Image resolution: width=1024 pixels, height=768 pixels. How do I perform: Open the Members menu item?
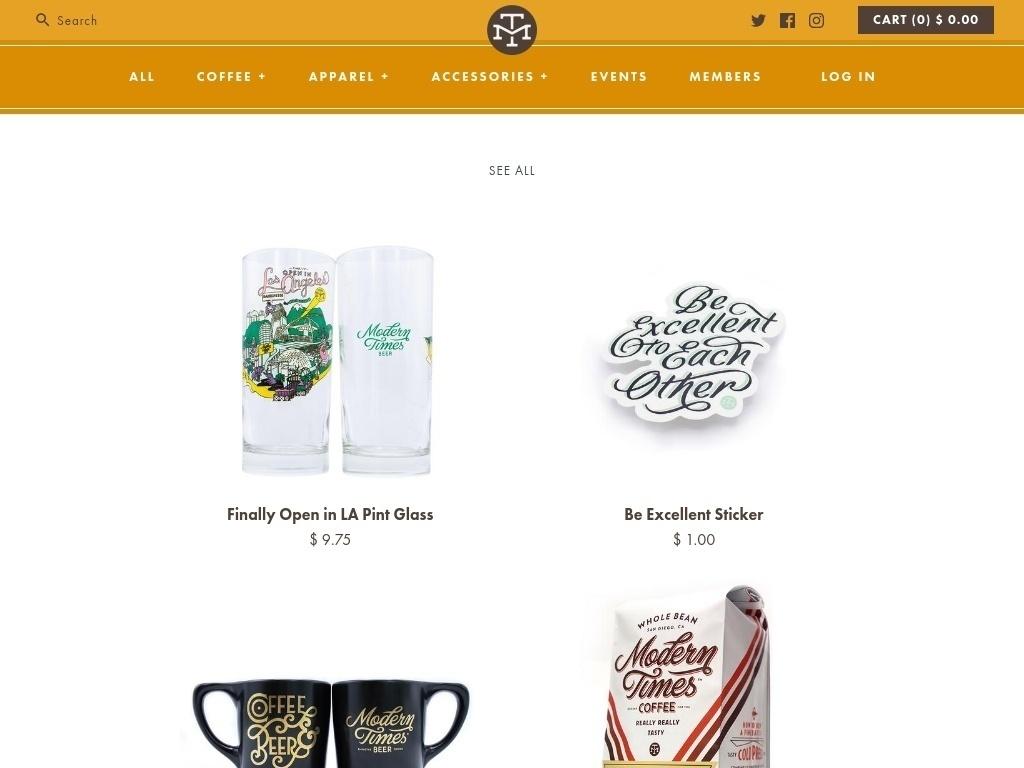725,76
